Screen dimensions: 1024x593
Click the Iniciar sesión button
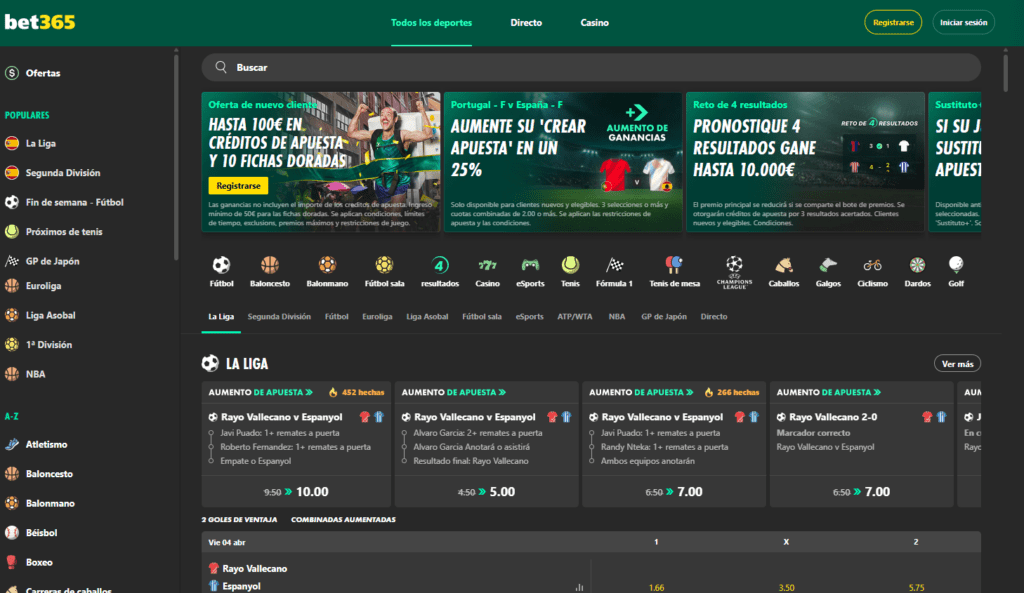(x=963, y=22)
